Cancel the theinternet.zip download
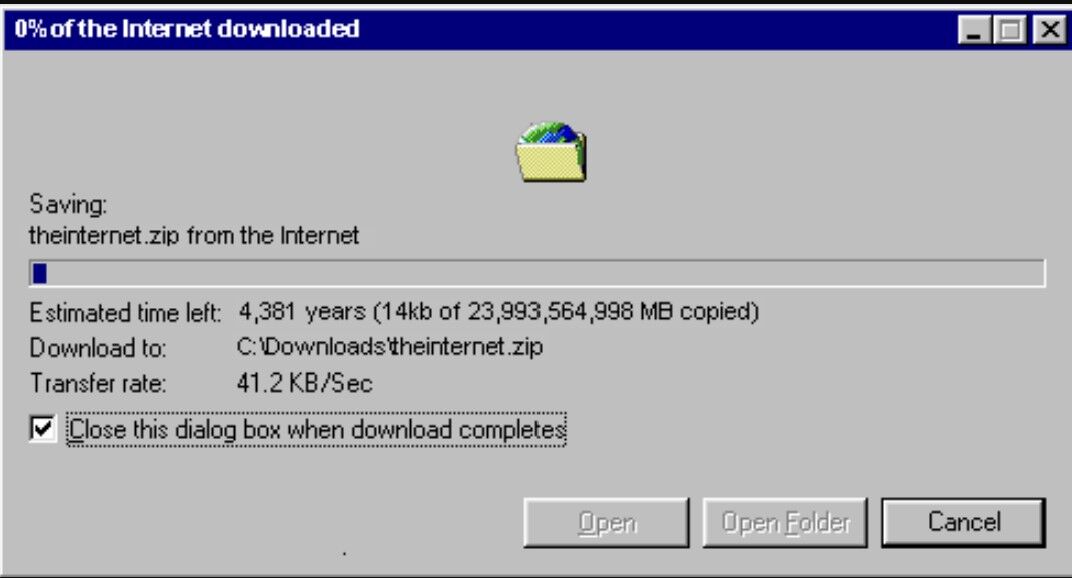Viewport: 1072px width, 578px height. [963, 523]
